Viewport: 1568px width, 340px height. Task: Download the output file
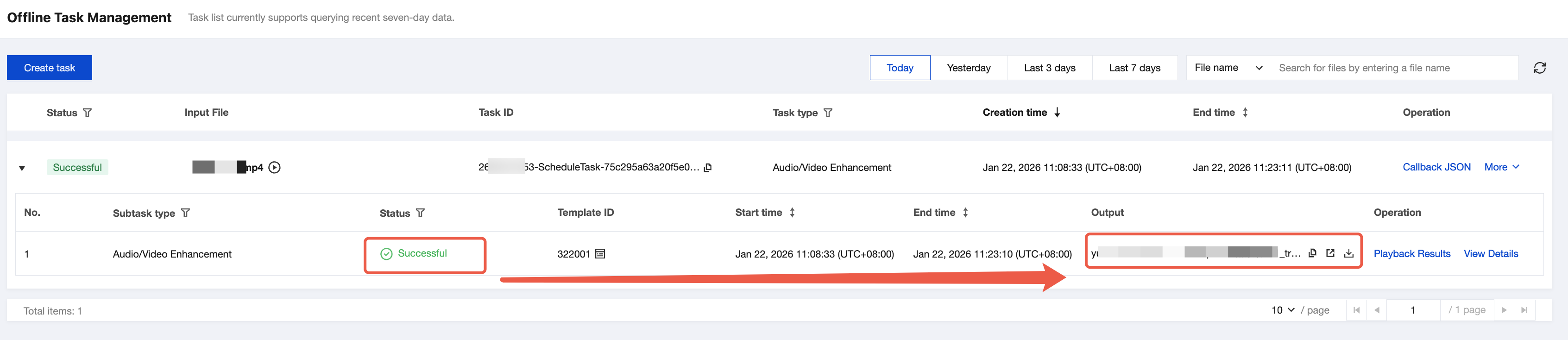point(1348,253)
